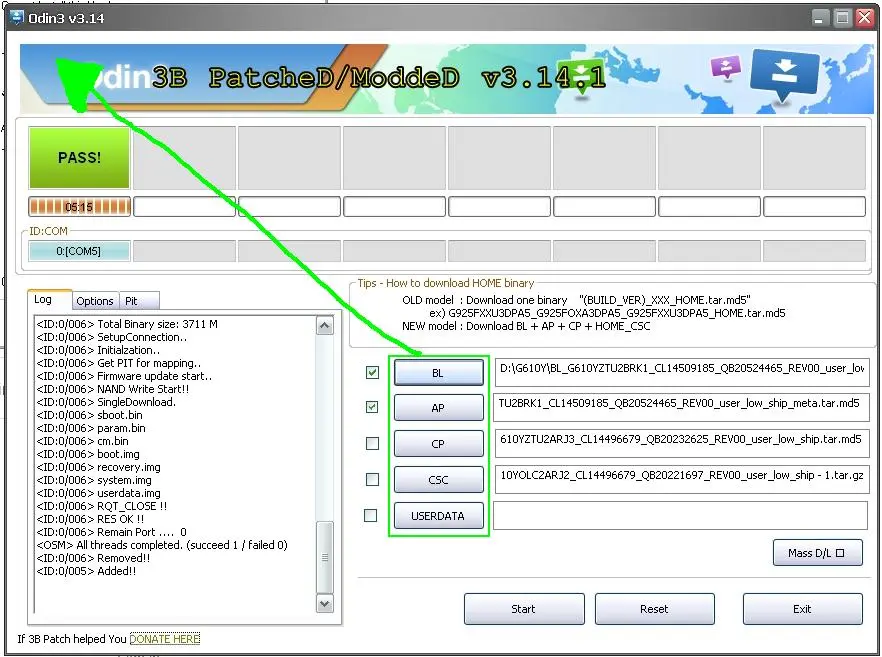Click the Odin3 title bar app icon

(17, 17)
